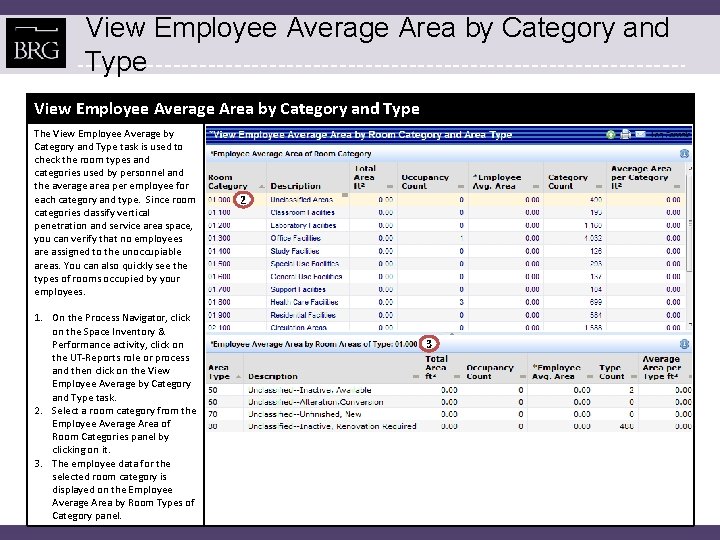Click the green up-arrow icon in the report title bar
This screenshot has height=540, width=720.
click(610, 135)
